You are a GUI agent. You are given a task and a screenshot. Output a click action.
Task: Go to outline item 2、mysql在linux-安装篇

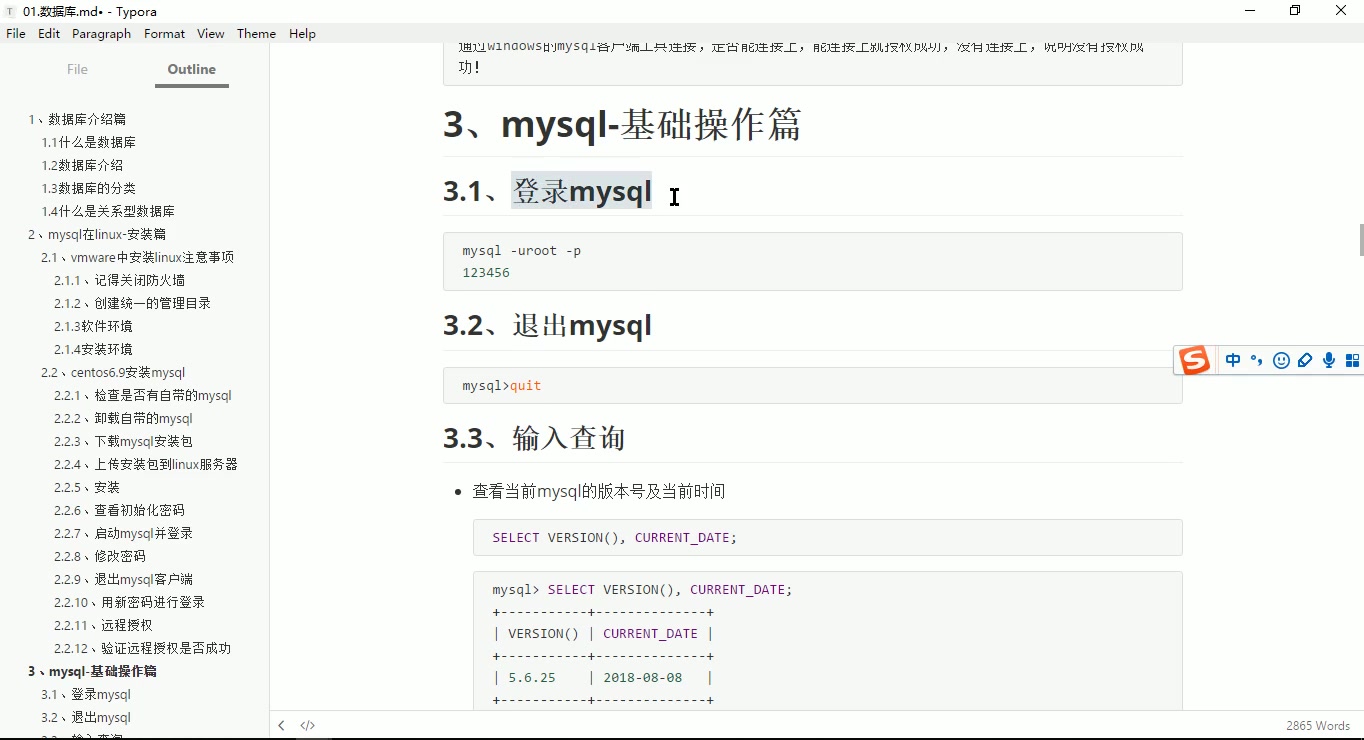pos(97,234)
